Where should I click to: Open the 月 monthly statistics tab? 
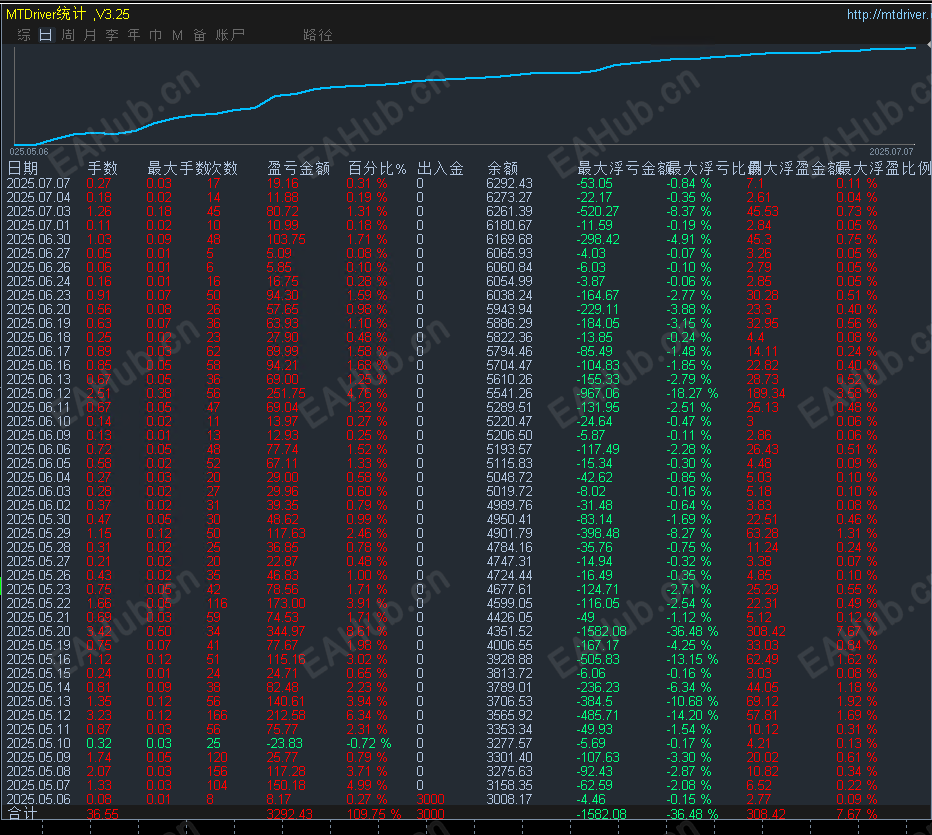tap(90, 35)
